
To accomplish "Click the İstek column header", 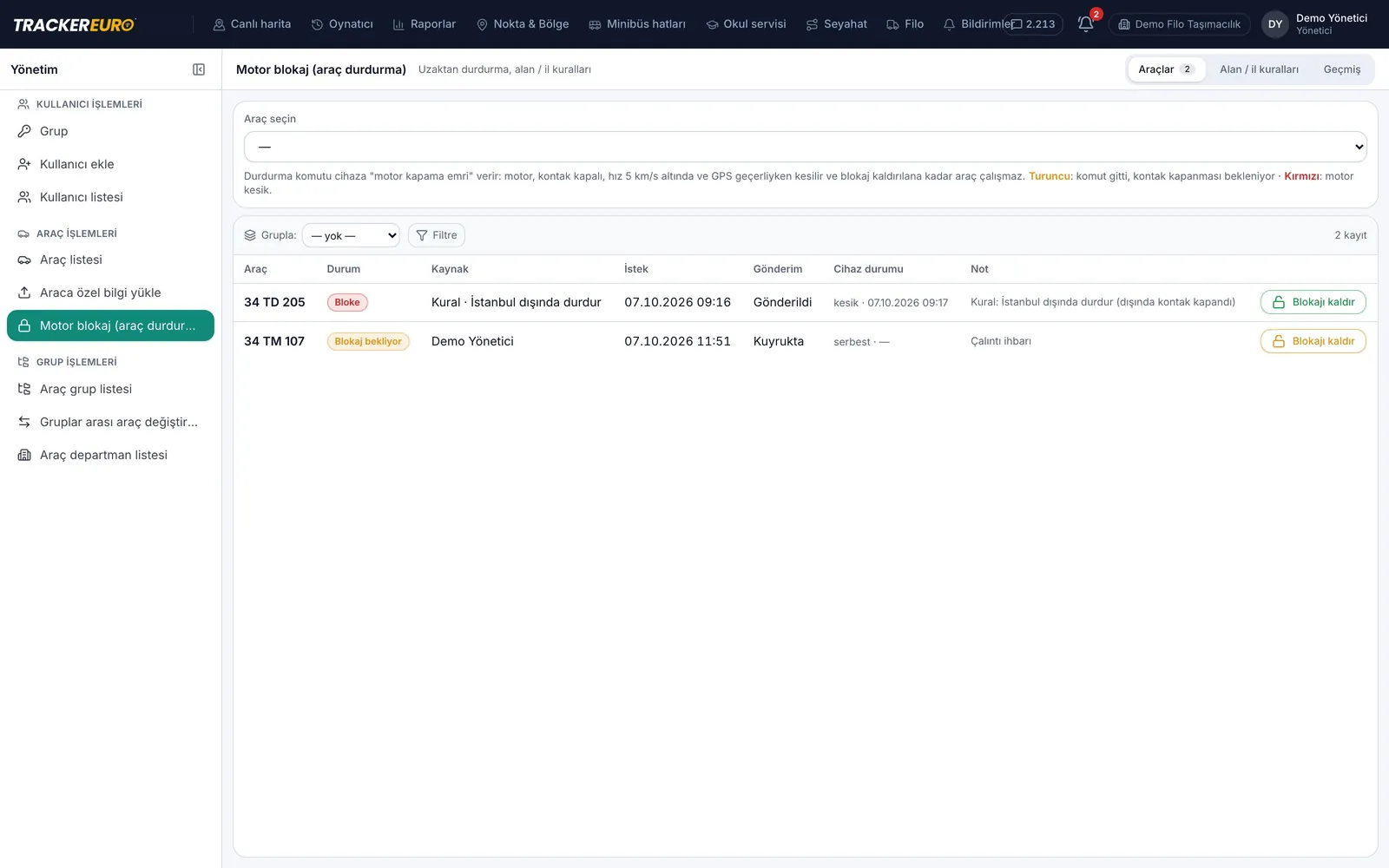I will 636,269.
